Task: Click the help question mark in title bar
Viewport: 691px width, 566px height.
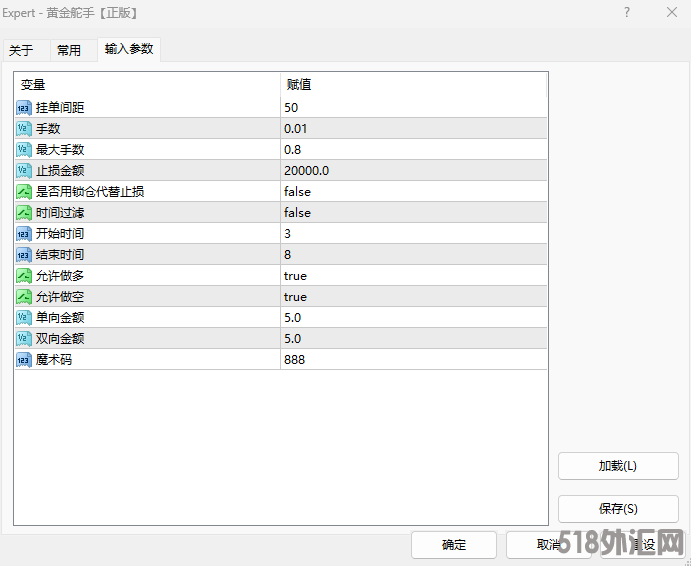Action: (627, 12)
